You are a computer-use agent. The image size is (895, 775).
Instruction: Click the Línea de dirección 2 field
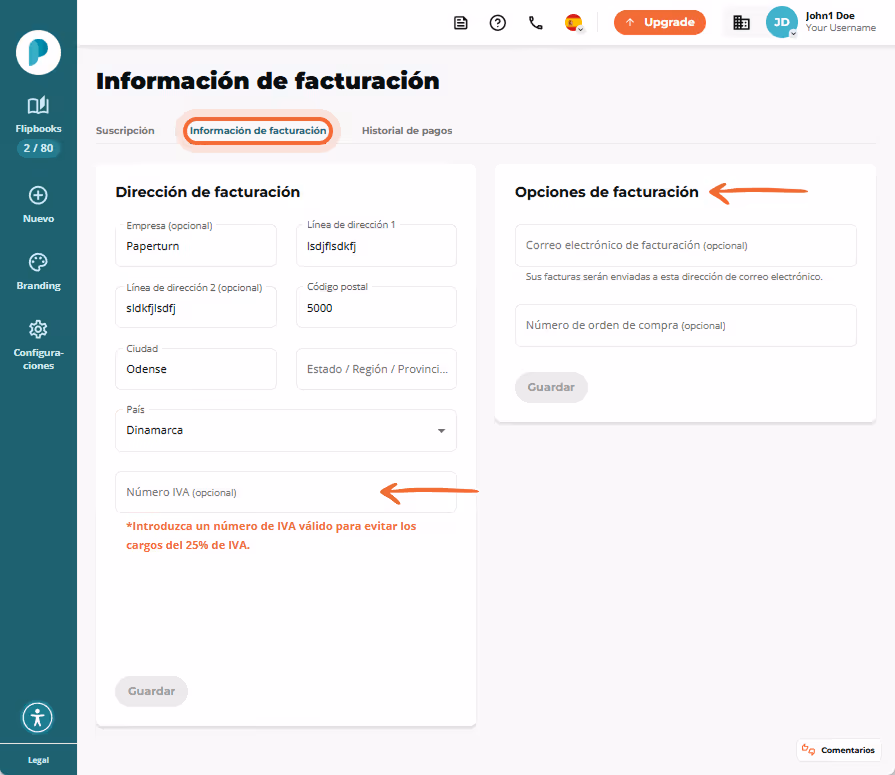click(196, 308)
